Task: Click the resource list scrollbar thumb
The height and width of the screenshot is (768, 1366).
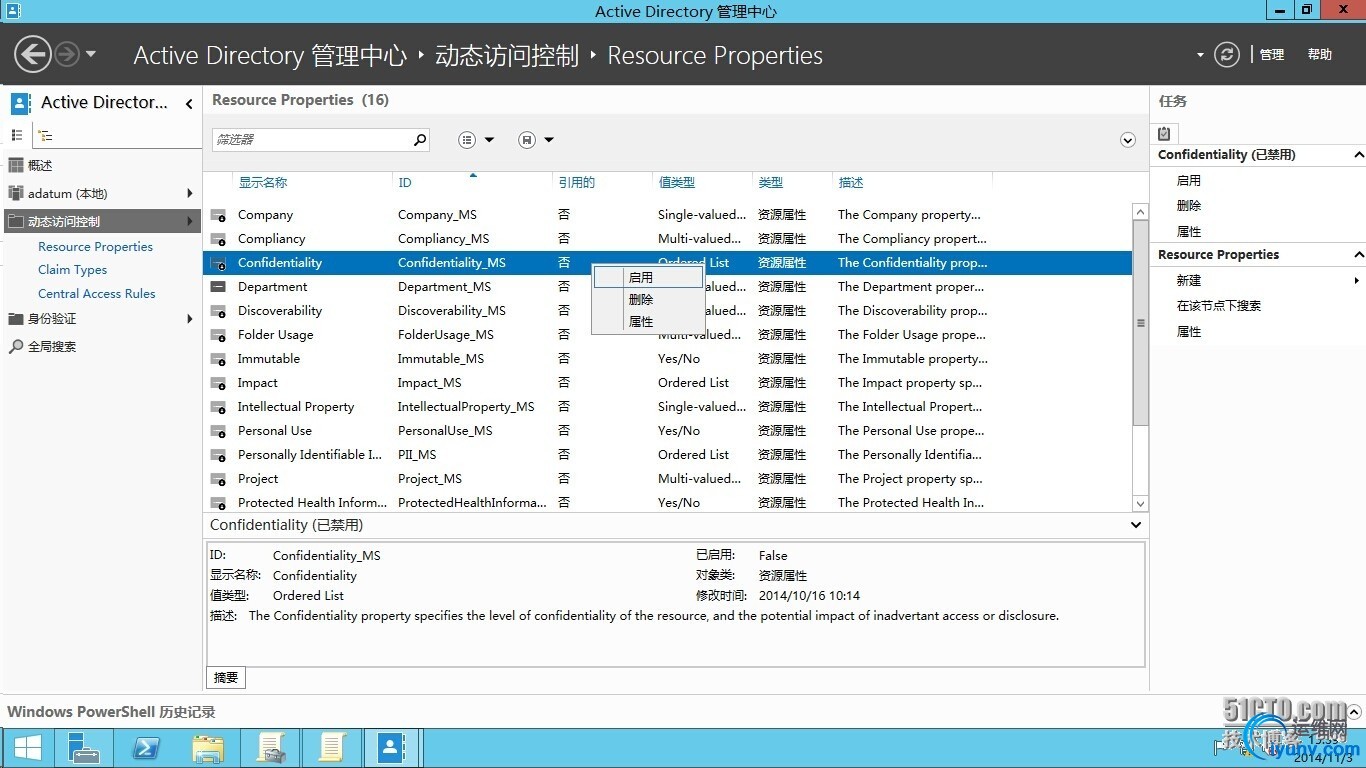Action: [1140, 323]
